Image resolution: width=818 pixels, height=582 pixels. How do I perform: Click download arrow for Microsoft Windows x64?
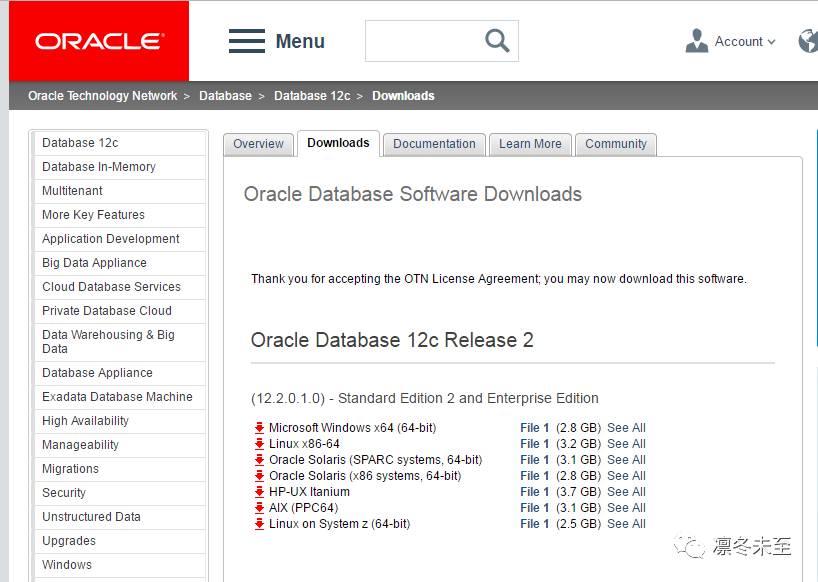(259, 428)
